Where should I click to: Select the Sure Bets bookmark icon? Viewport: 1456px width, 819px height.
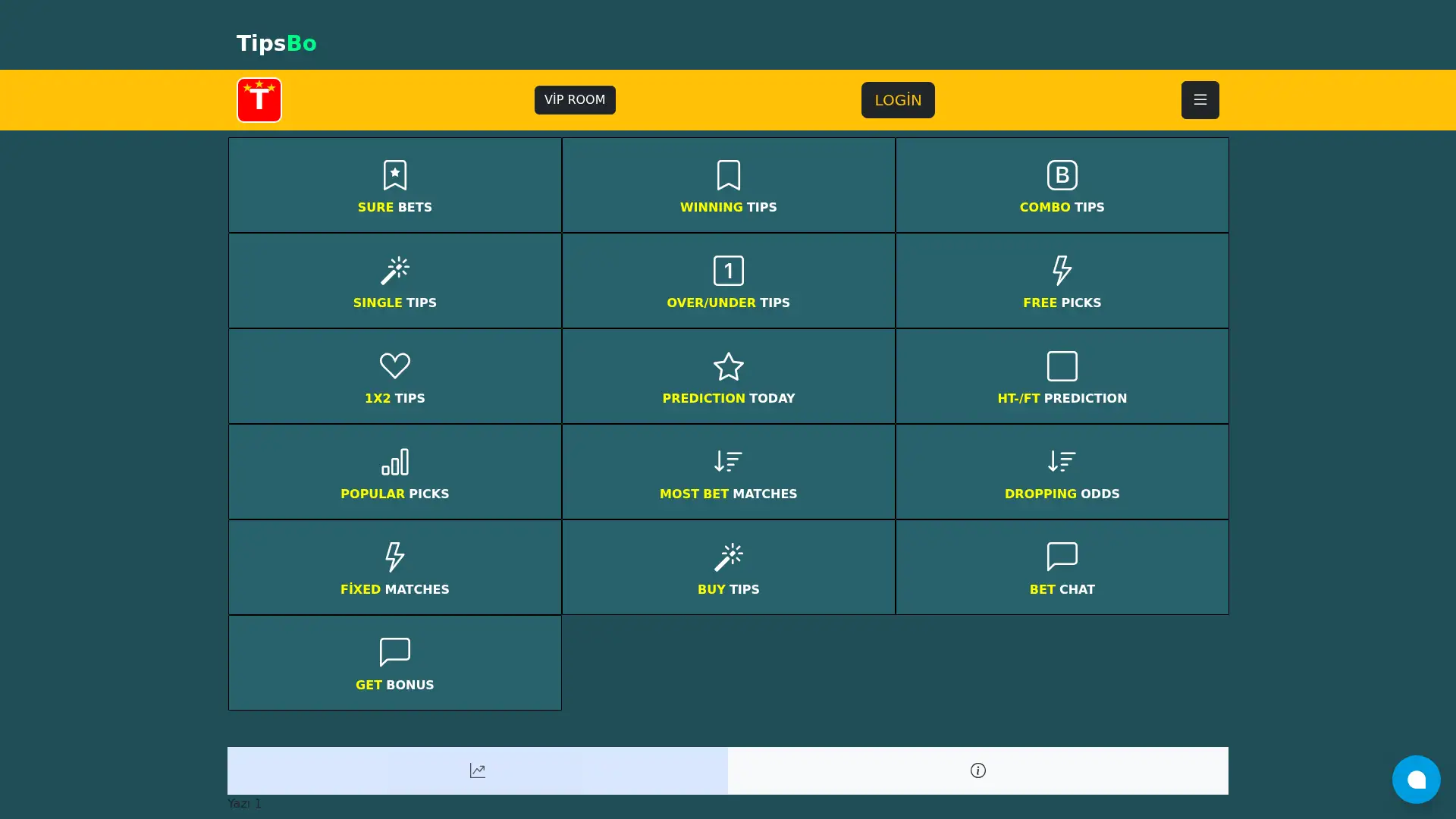394,175
